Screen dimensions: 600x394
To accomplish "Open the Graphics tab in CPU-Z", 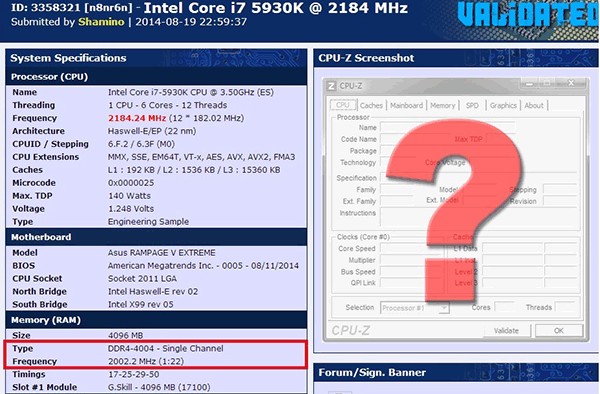I will click(x=503, y=106).
